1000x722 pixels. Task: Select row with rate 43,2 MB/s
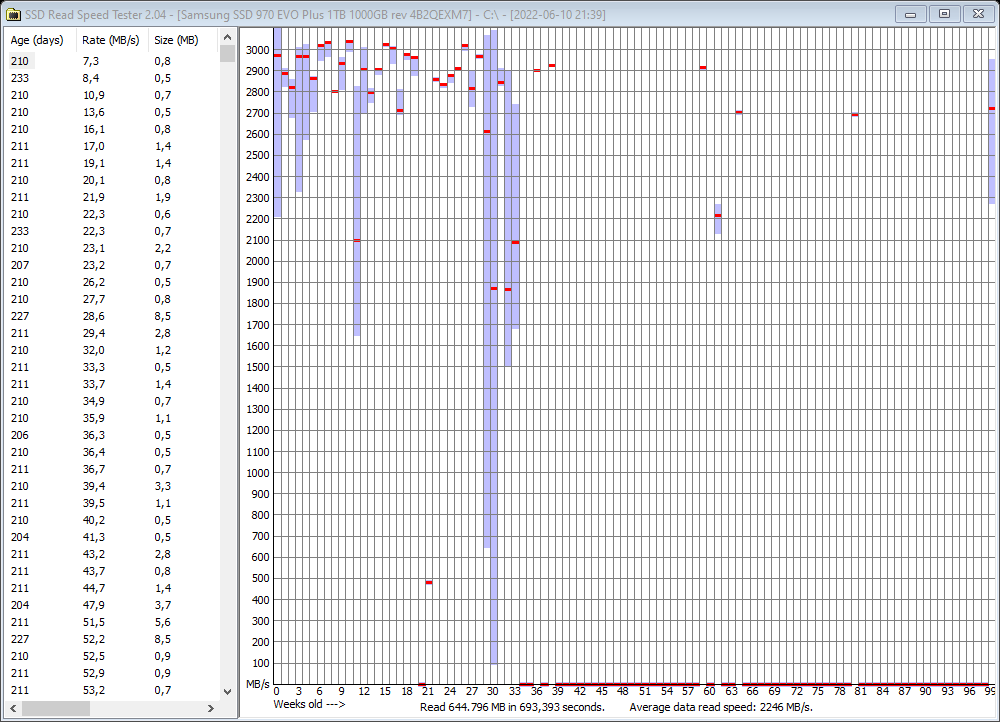tap(112, 554)
